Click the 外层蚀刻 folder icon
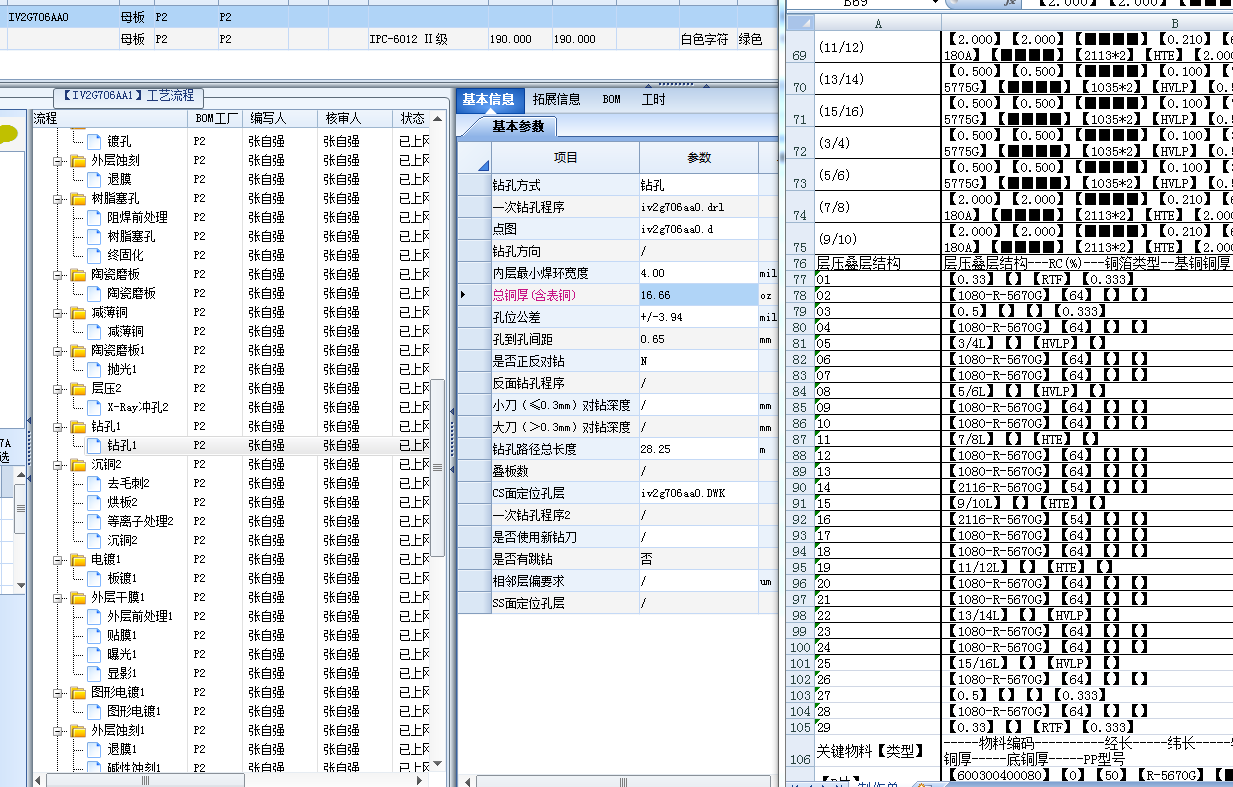This screenshot has height=787, width=1233. (x=78, y=160)
